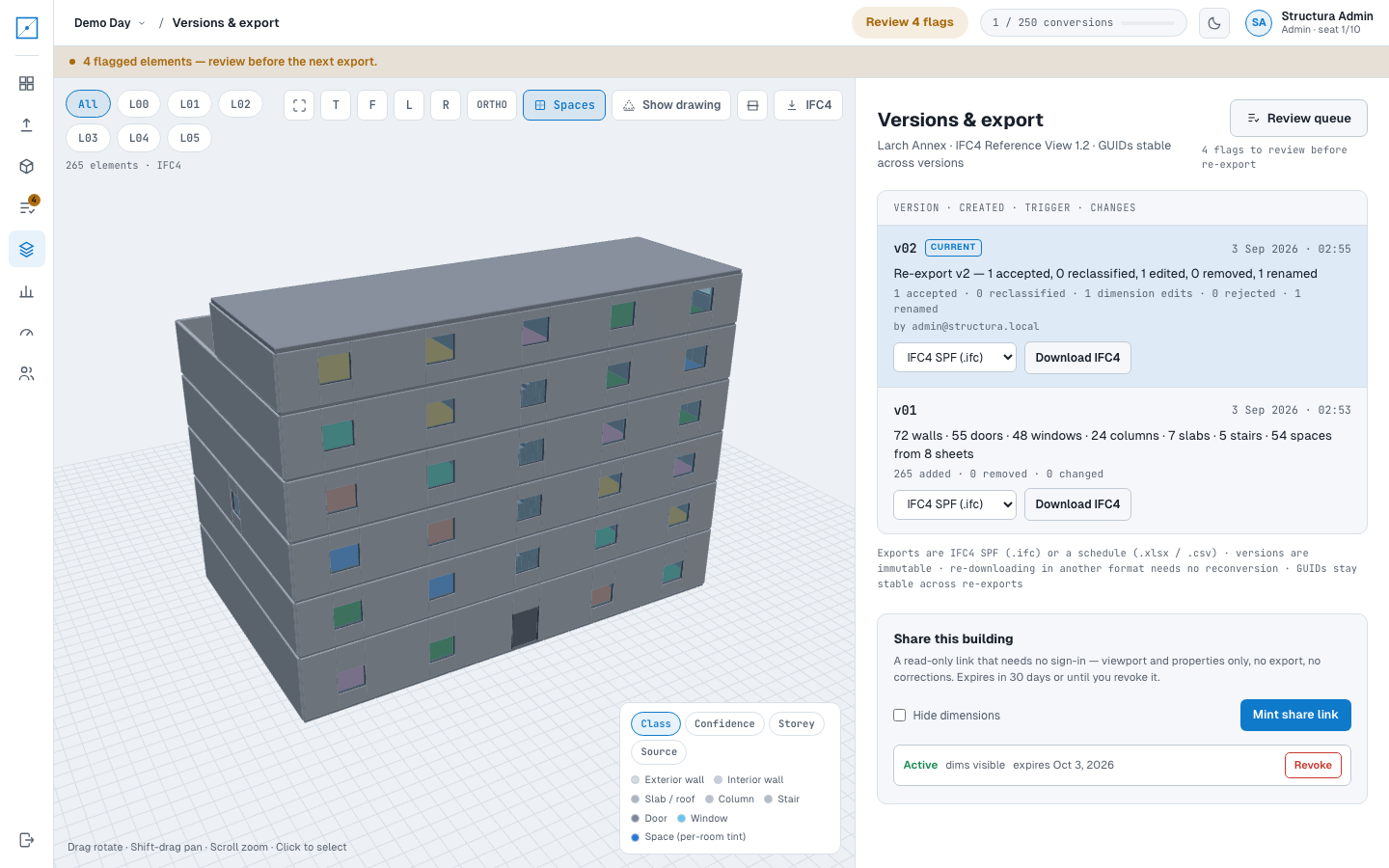Open the upload icon in sidebar
This screenshot has height=868, width=1389.
coord(27,125)
